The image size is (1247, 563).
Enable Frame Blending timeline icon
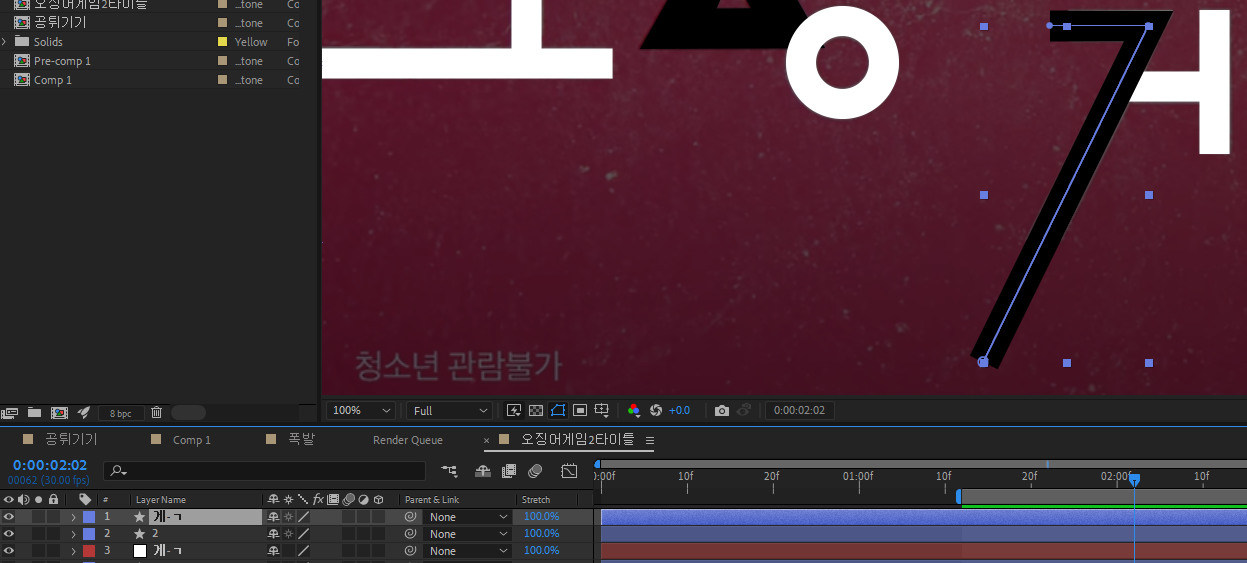[x=509, y=470]
